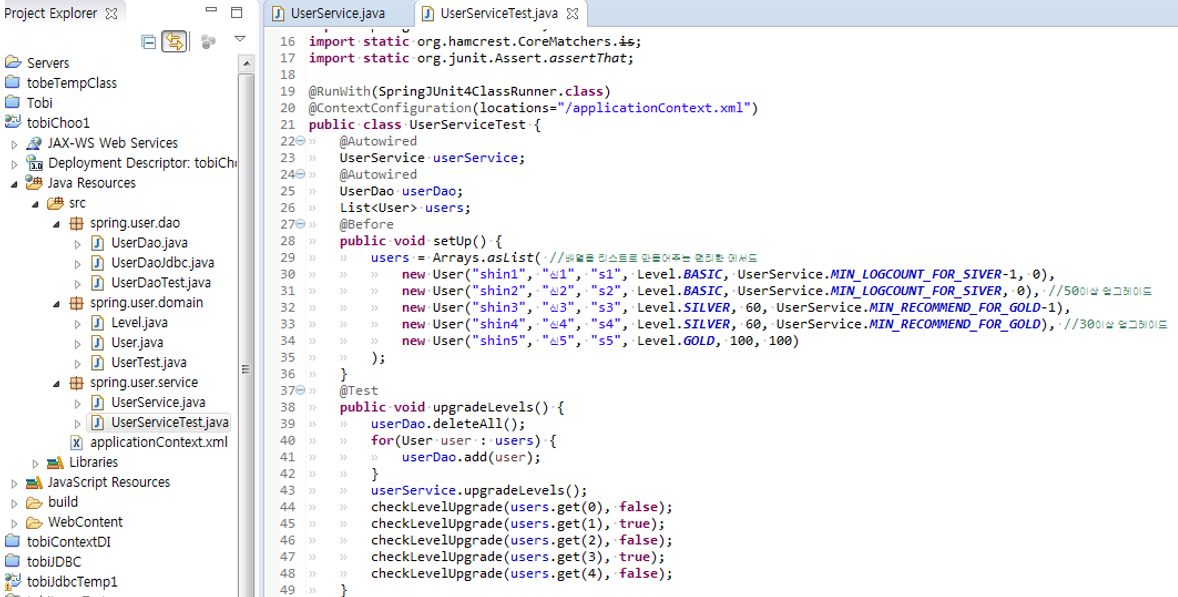
Task: Fold the @Autowired block at line 24
Action: [301, 173]
